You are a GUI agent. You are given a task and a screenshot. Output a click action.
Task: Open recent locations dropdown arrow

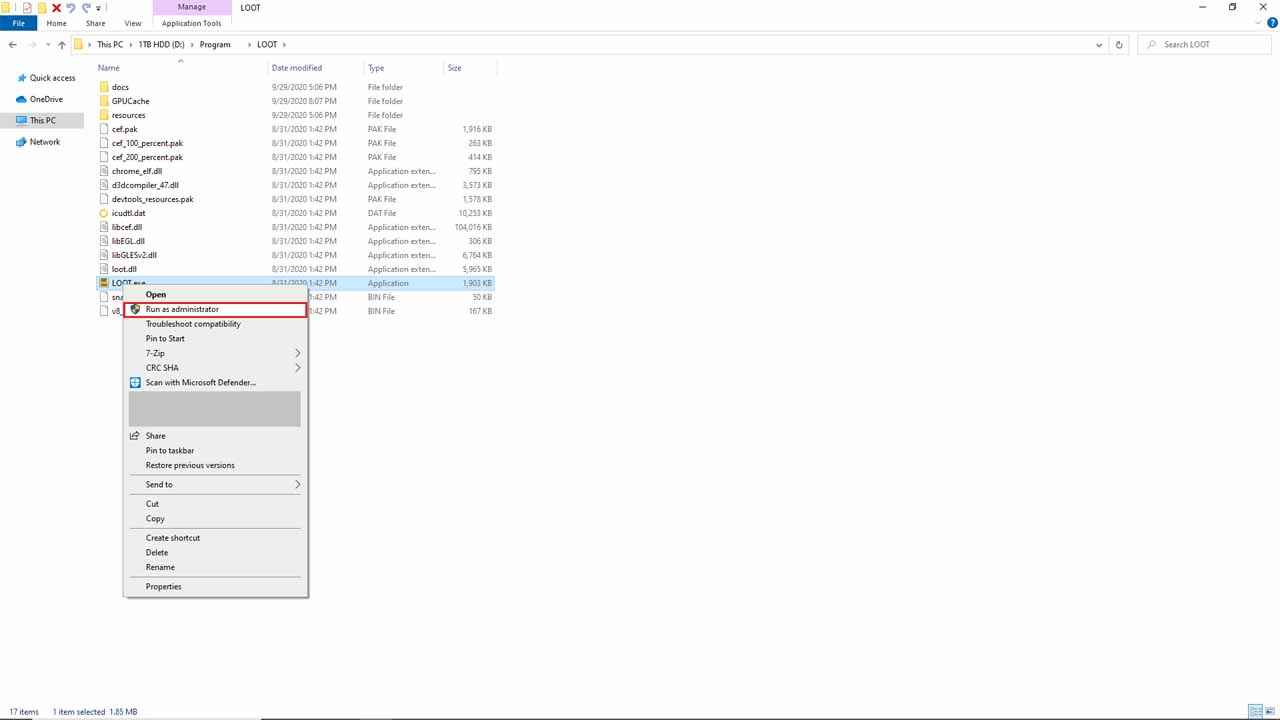[47, 44]
